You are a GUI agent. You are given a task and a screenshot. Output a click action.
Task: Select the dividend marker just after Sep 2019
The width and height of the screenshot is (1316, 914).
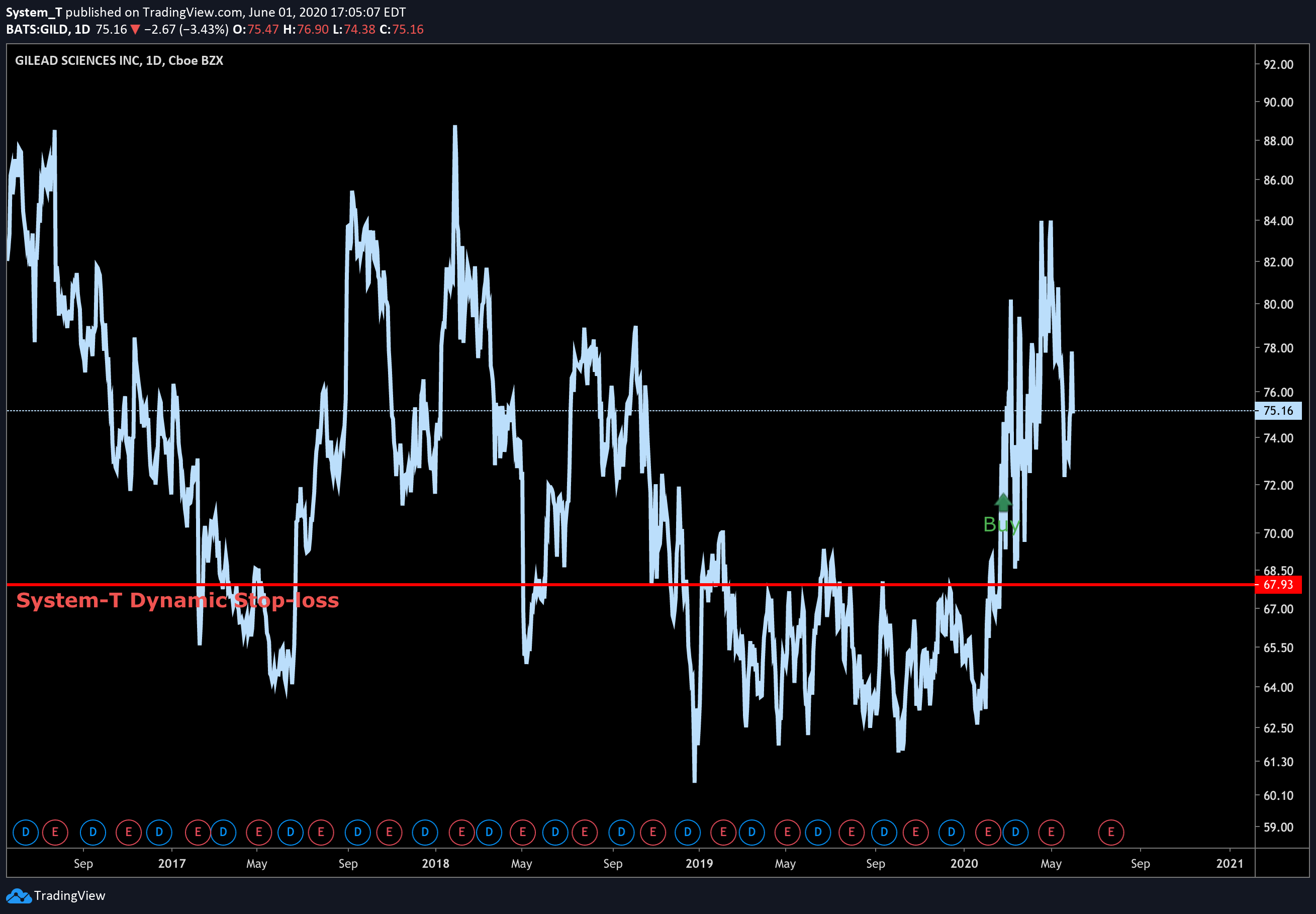(884, 832)
